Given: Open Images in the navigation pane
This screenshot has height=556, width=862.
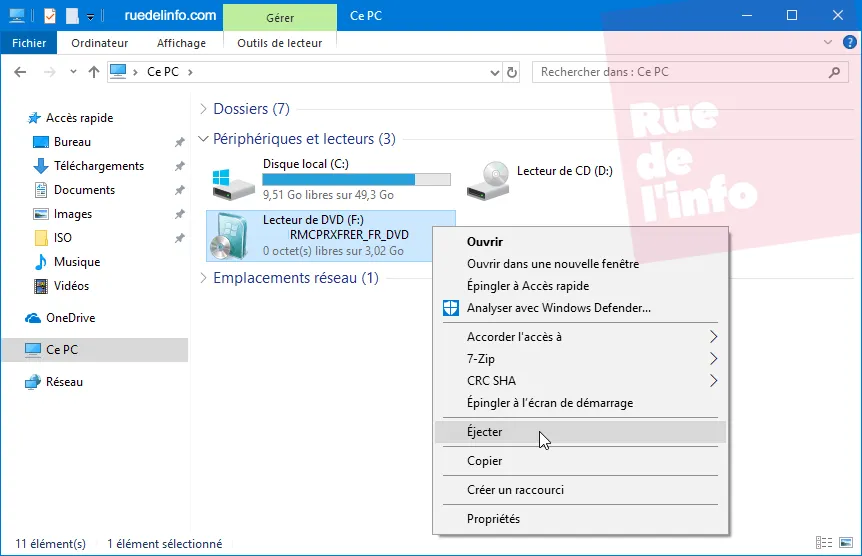Looking at the screenshot, I should tap(73, 214).
